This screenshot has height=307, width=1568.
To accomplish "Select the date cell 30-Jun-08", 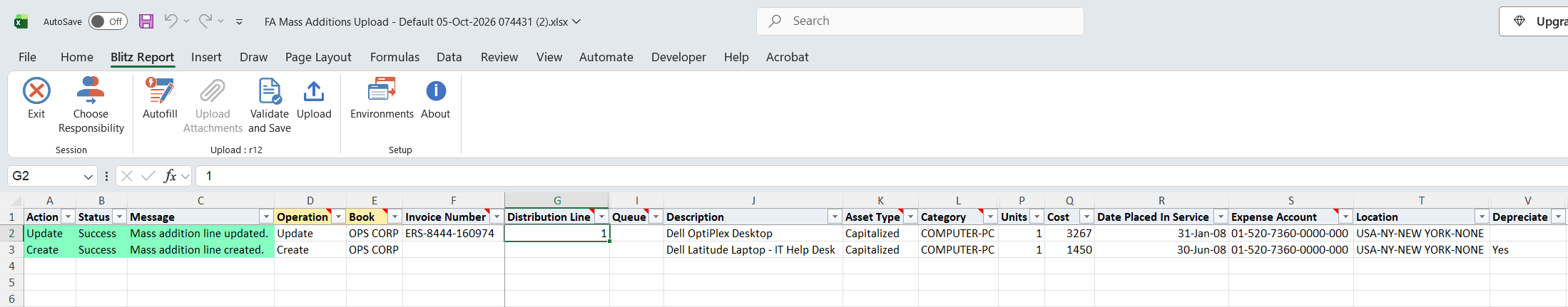I will point(1161,250).
